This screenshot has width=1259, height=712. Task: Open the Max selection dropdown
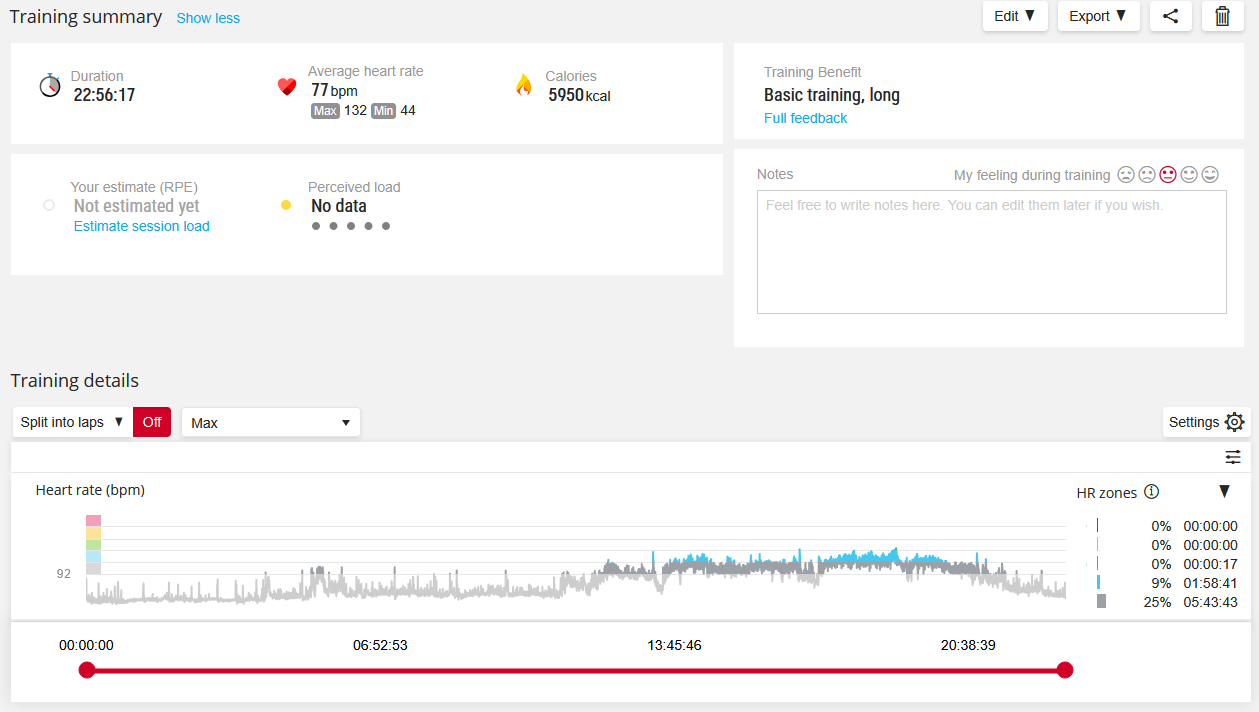tap(270, 422)
